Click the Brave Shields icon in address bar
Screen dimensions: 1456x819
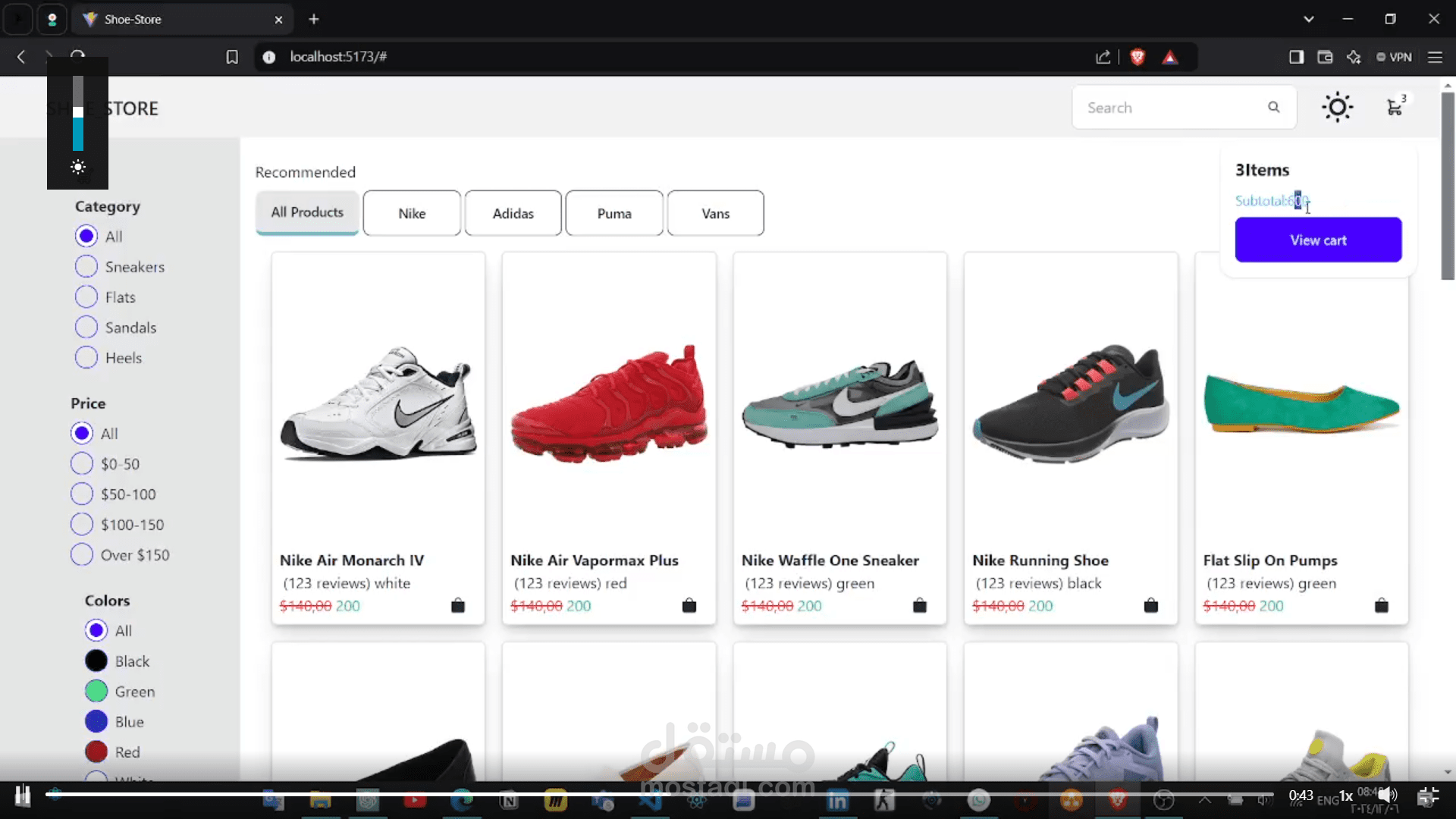[1137, 57]
